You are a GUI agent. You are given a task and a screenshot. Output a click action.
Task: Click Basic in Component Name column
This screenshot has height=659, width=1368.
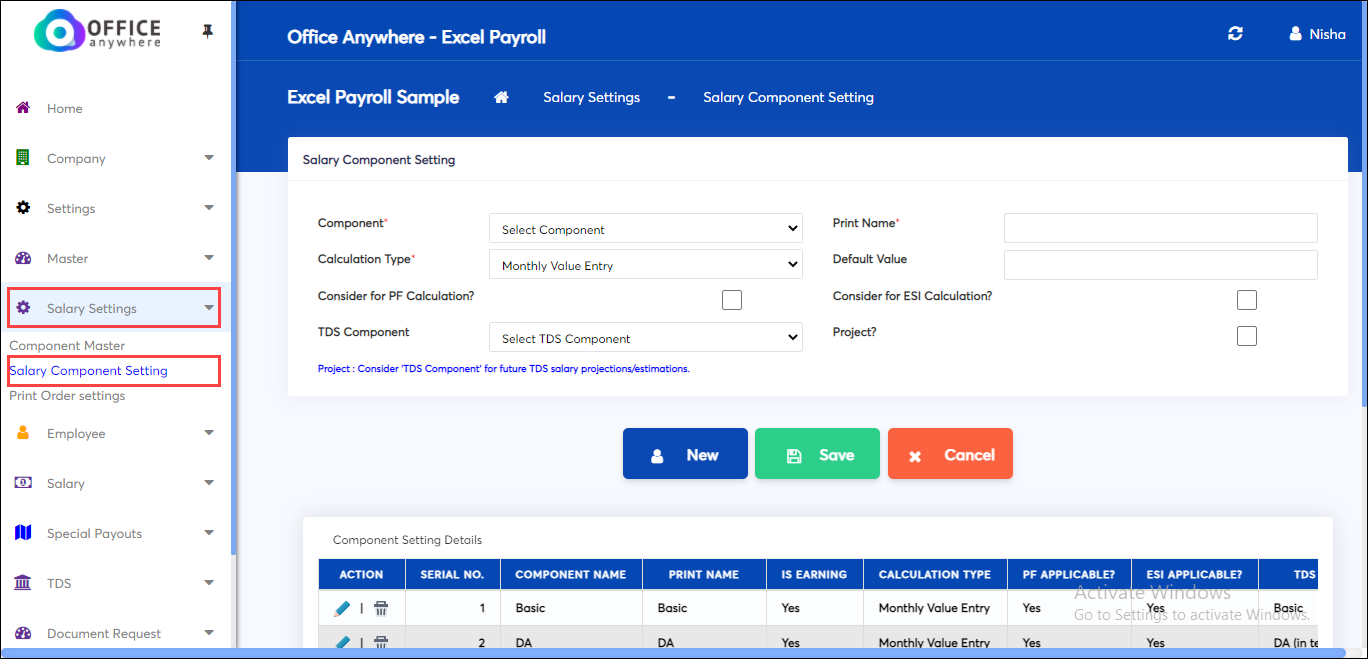pyautogui.click(x=530, y=608)
